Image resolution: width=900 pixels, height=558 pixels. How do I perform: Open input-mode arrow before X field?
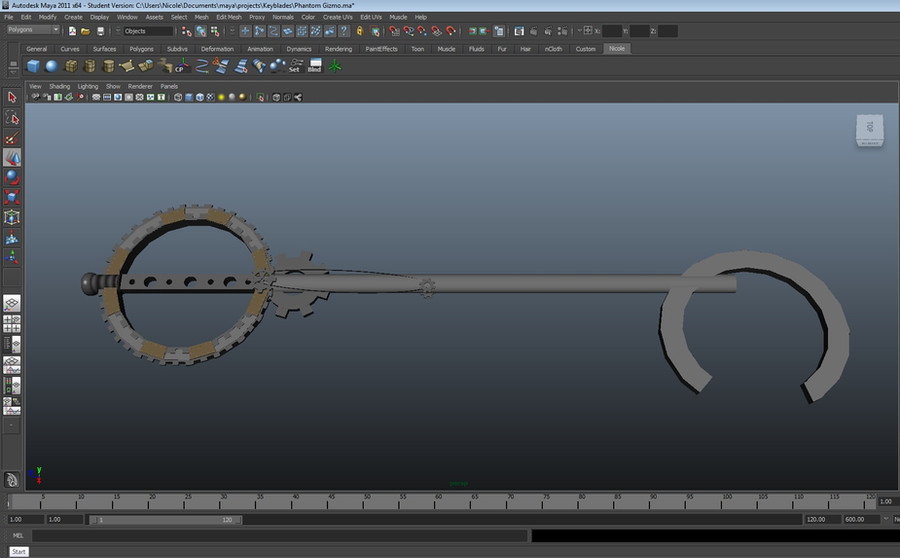click(x=580, y=30)
